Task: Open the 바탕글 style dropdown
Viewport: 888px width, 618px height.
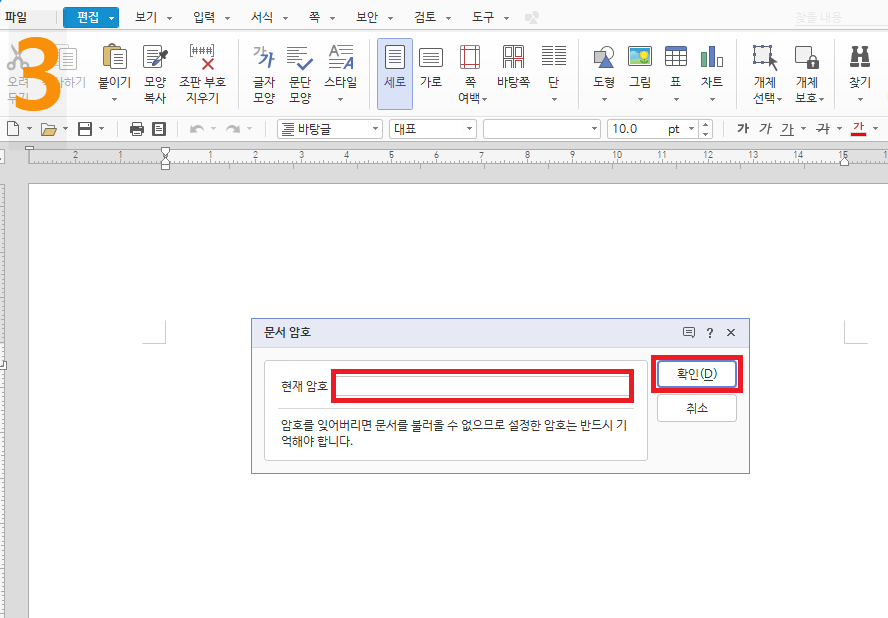Action: point(330,128)
